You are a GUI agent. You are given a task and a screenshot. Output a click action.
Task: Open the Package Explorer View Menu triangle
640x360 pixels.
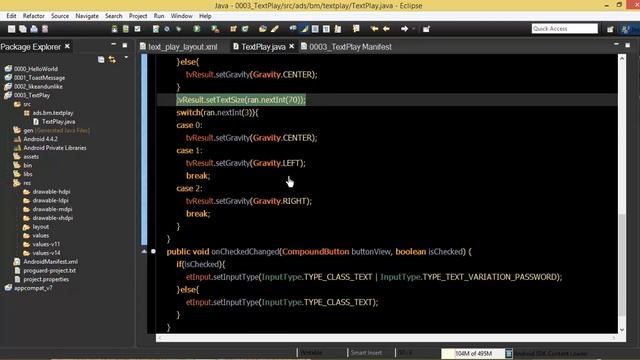point(127,58)
